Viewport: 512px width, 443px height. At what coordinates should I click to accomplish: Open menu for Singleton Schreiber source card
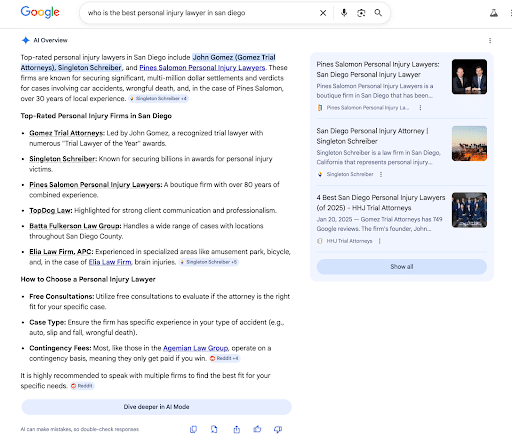pyautogui.click(x=381, y=174)
